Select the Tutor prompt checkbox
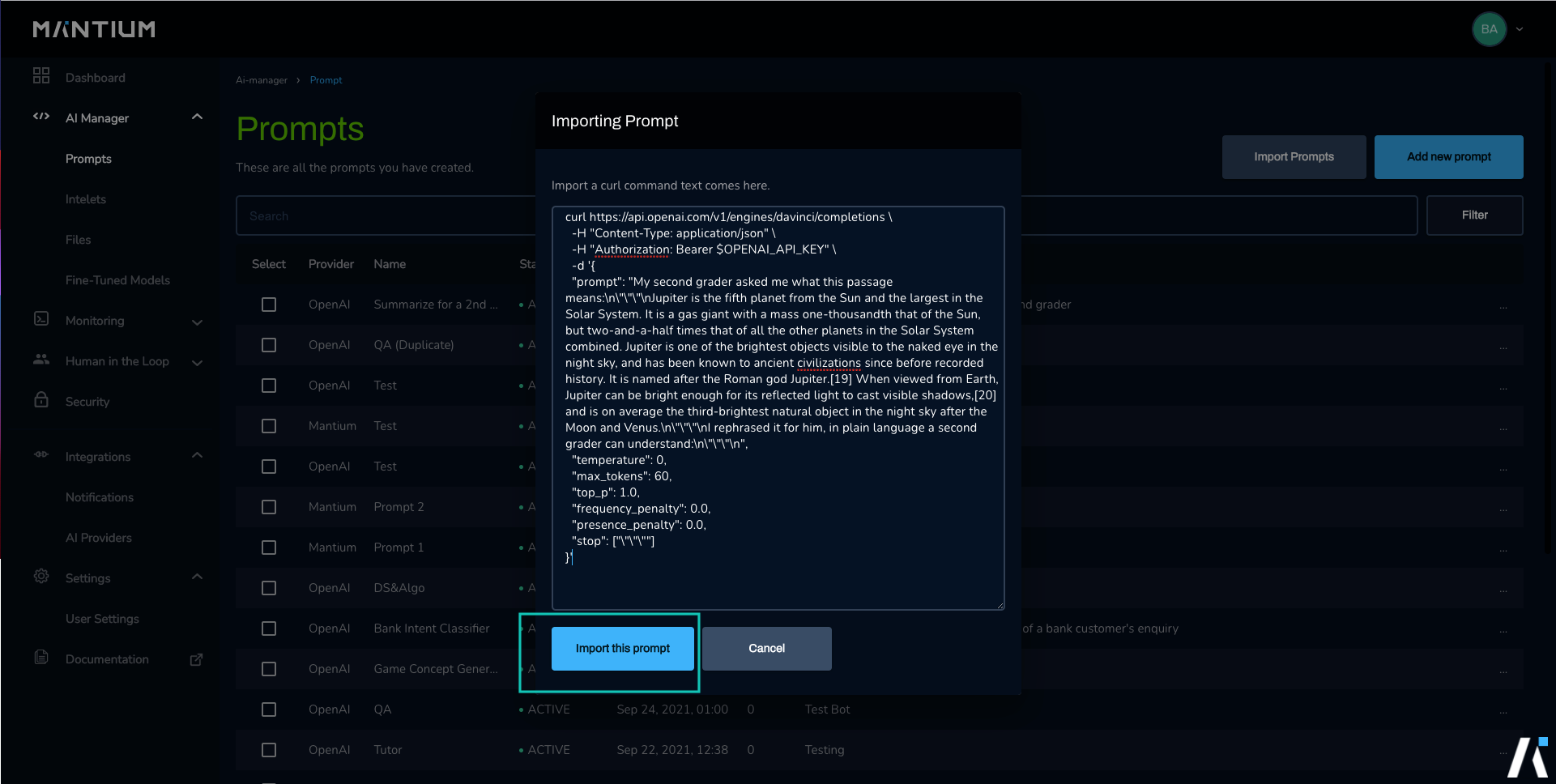The height and width of the screenshot is (784, 1556). pos(269,750)
